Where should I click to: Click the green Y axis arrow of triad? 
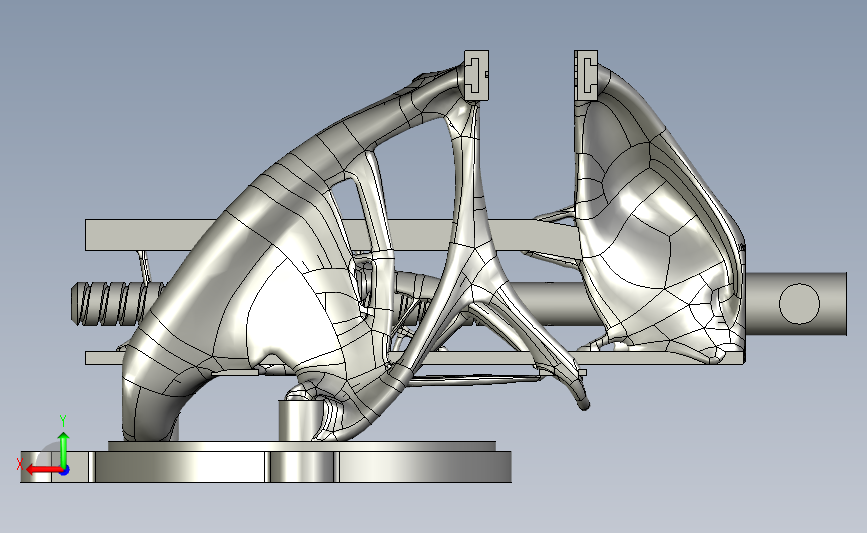pos(64,449)
